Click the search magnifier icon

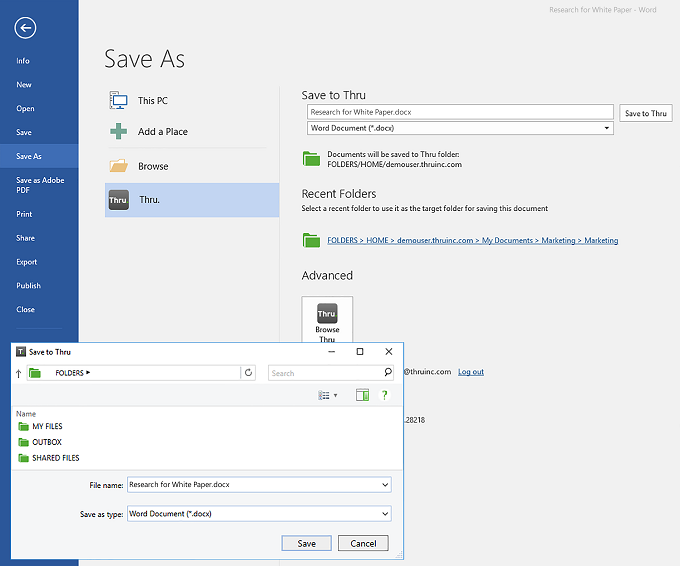point(388,373)
